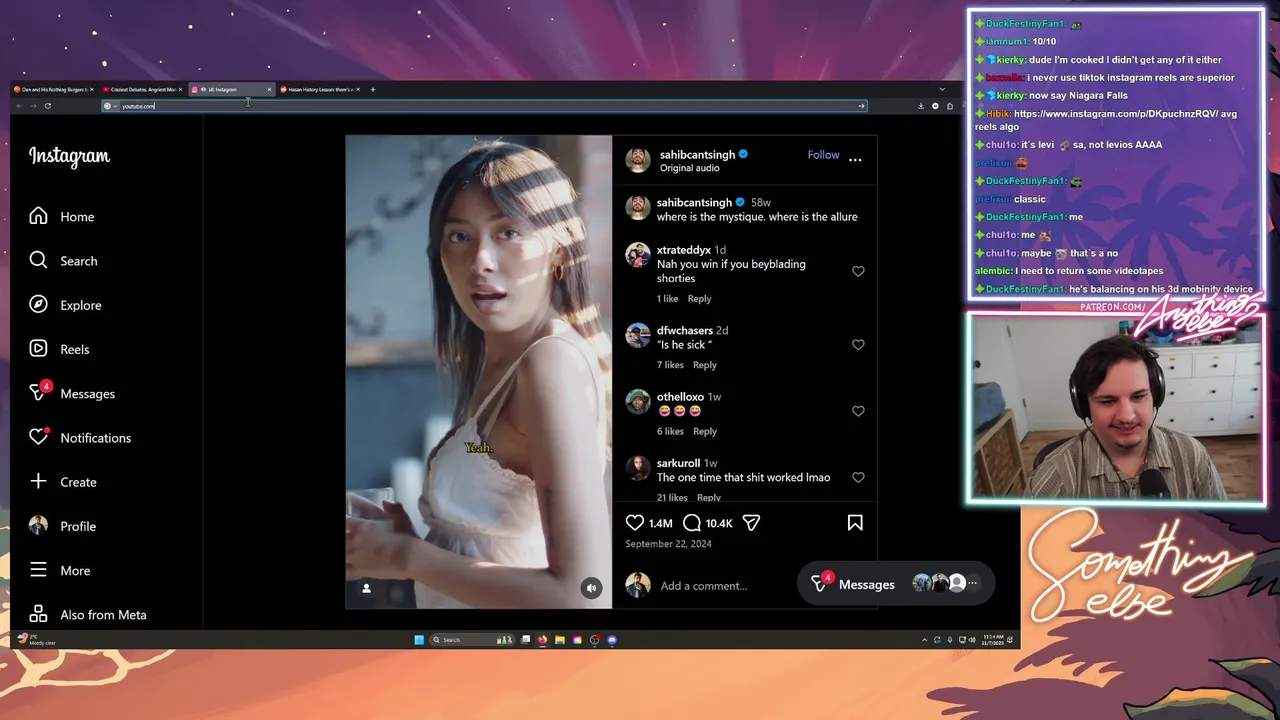The height and width of the screenshot is (720, 1280).
Task: Click the weather widget on taskbar
Action: click(37, 640)
